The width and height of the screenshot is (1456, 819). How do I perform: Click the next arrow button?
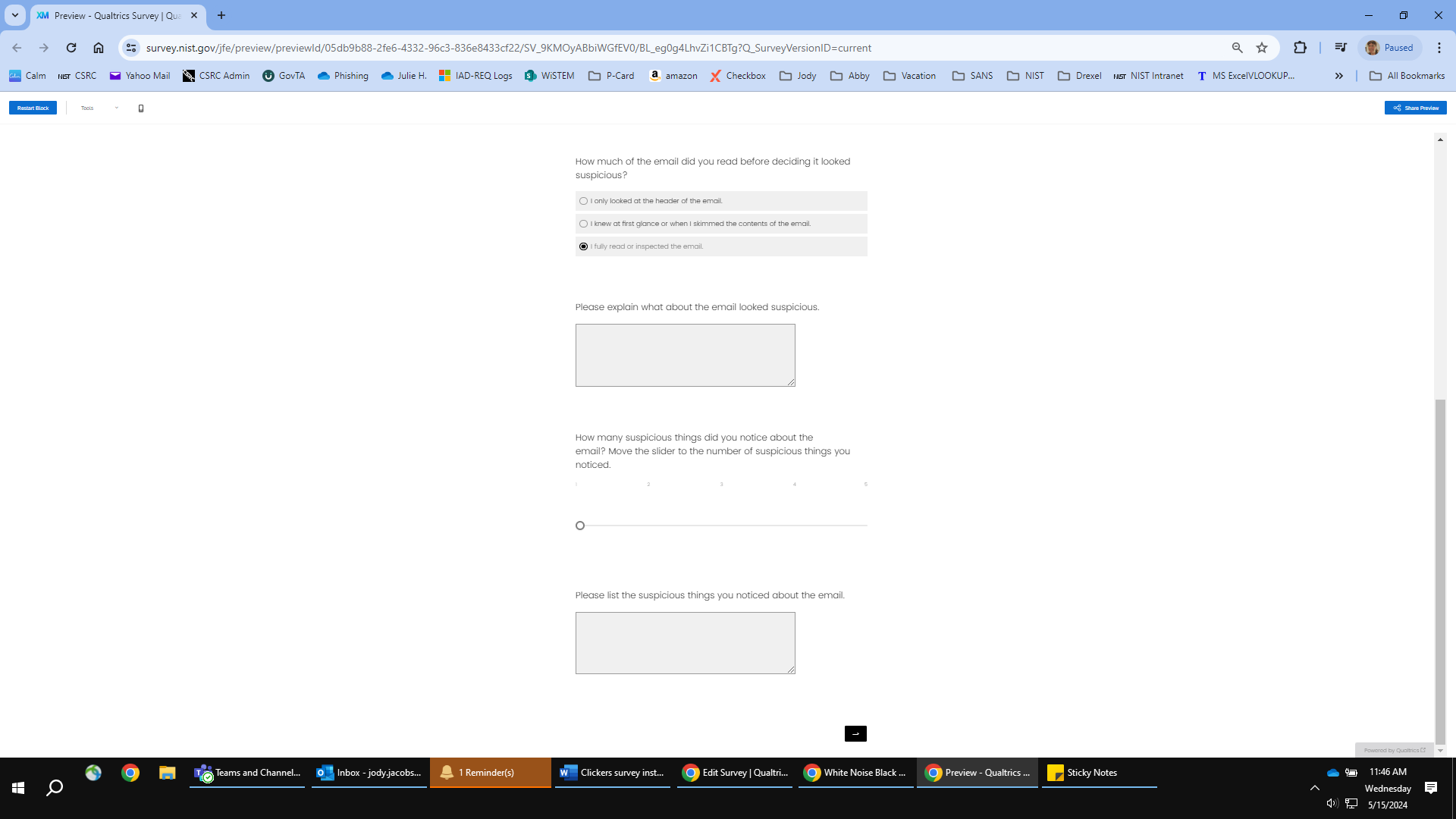tap(855, 733)
